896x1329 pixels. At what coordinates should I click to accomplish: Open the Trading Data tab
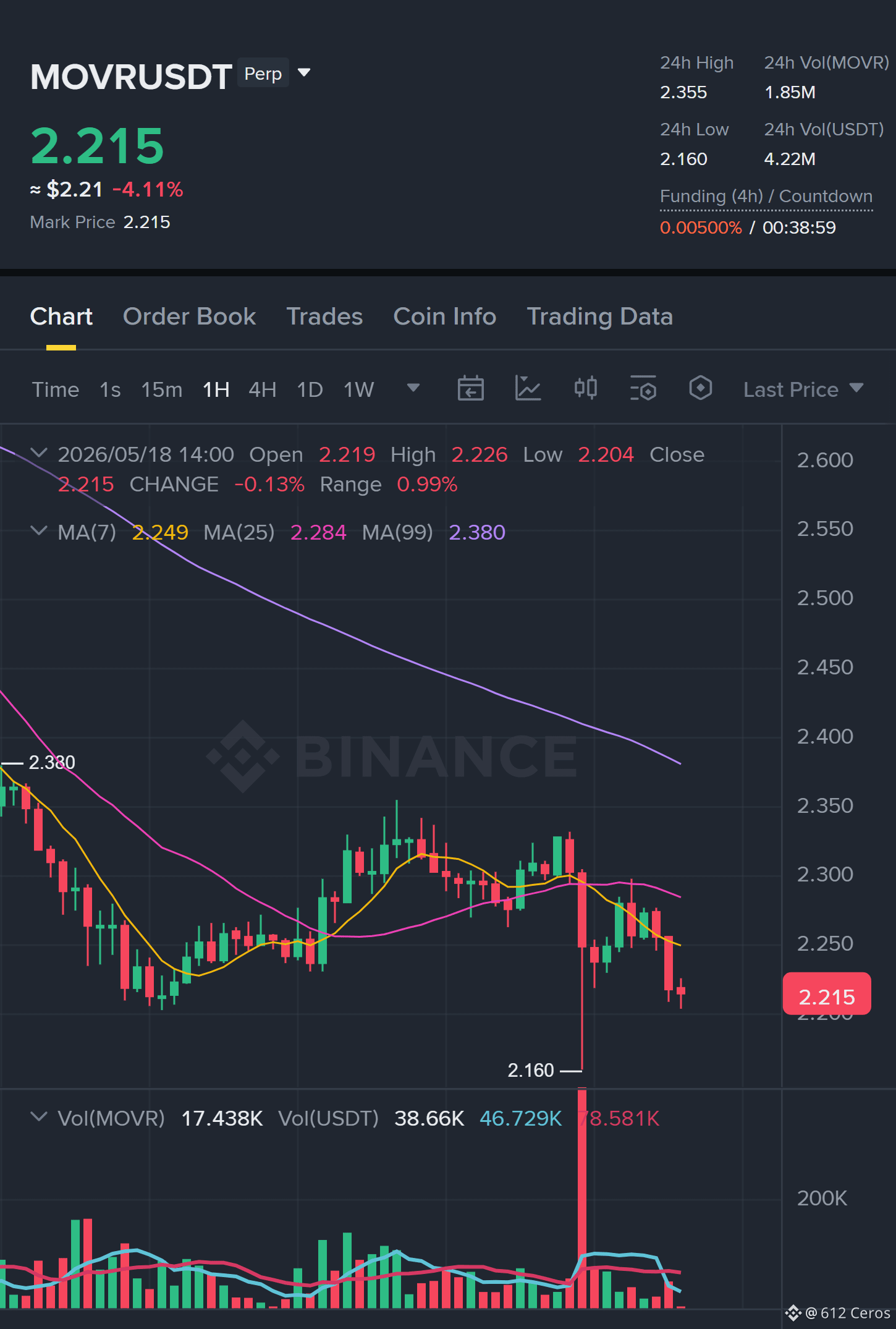click(x=599, y=316)
